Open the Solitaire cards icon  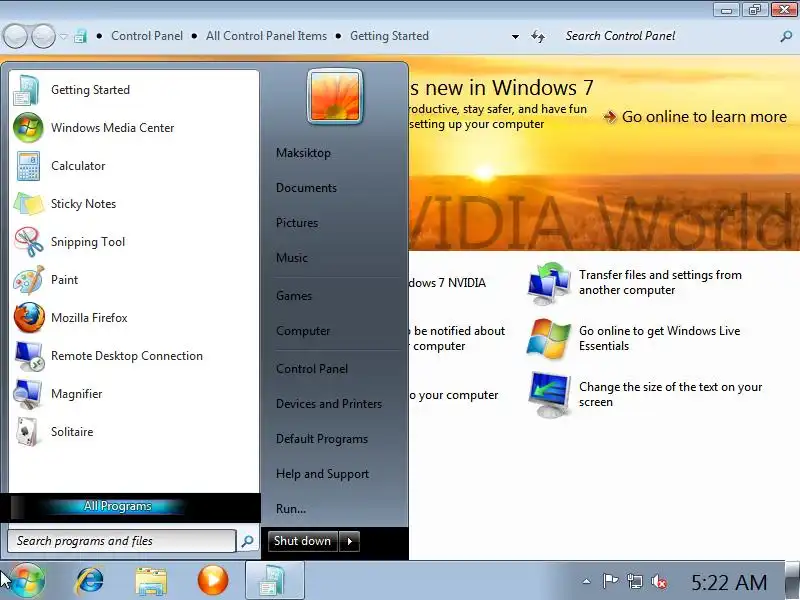28,432
